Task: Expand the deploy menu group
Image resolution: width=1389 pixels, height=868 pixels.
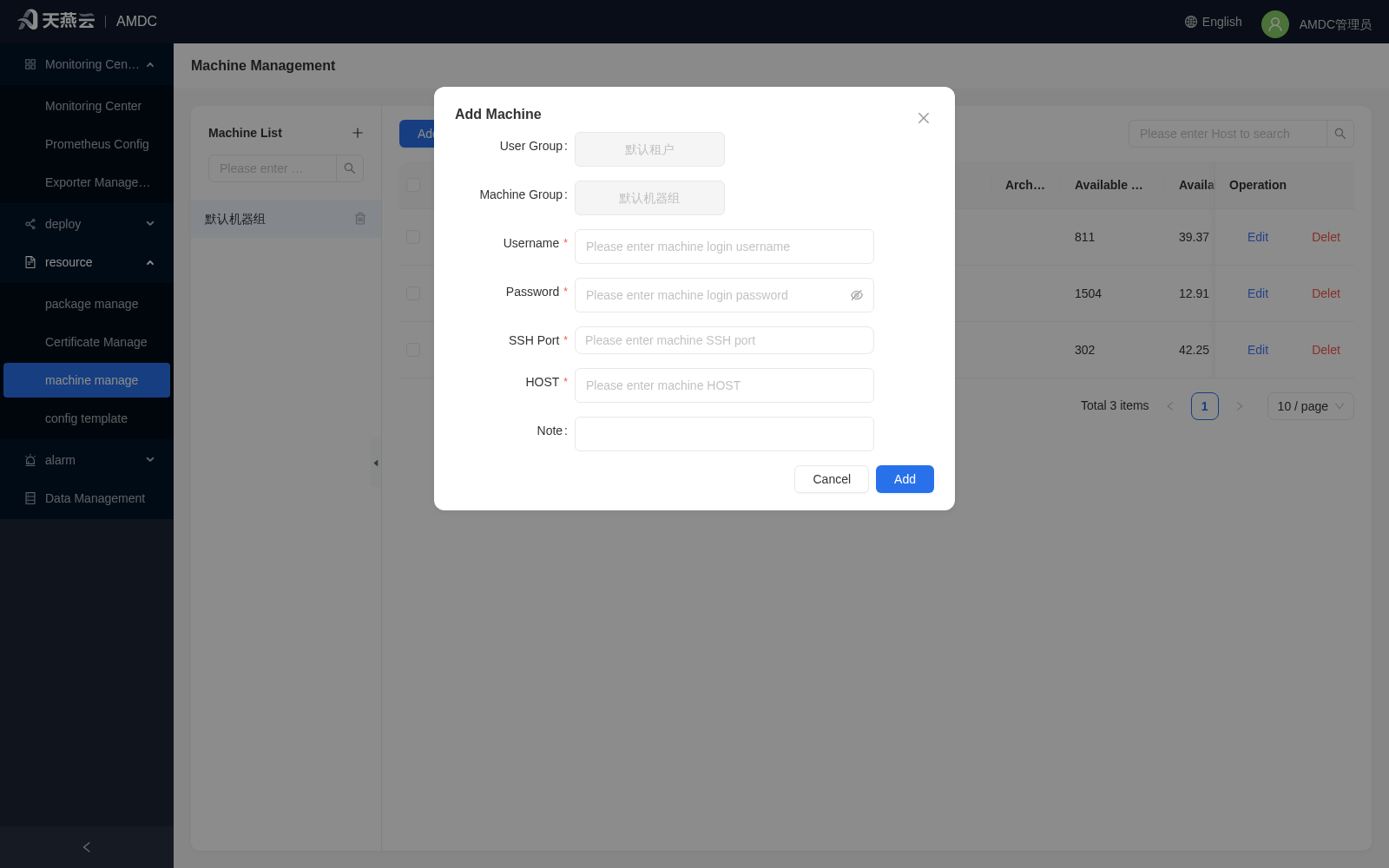Action: (87, 224)
